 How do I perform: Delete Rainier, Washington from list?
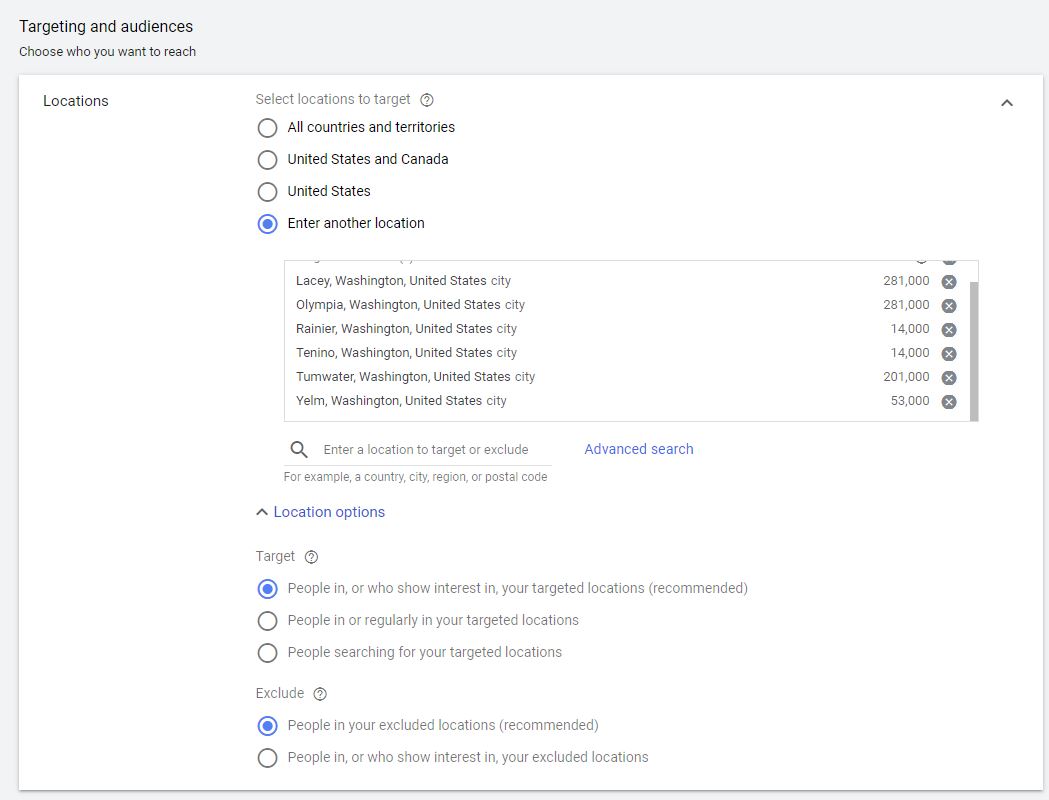[949, 330]
